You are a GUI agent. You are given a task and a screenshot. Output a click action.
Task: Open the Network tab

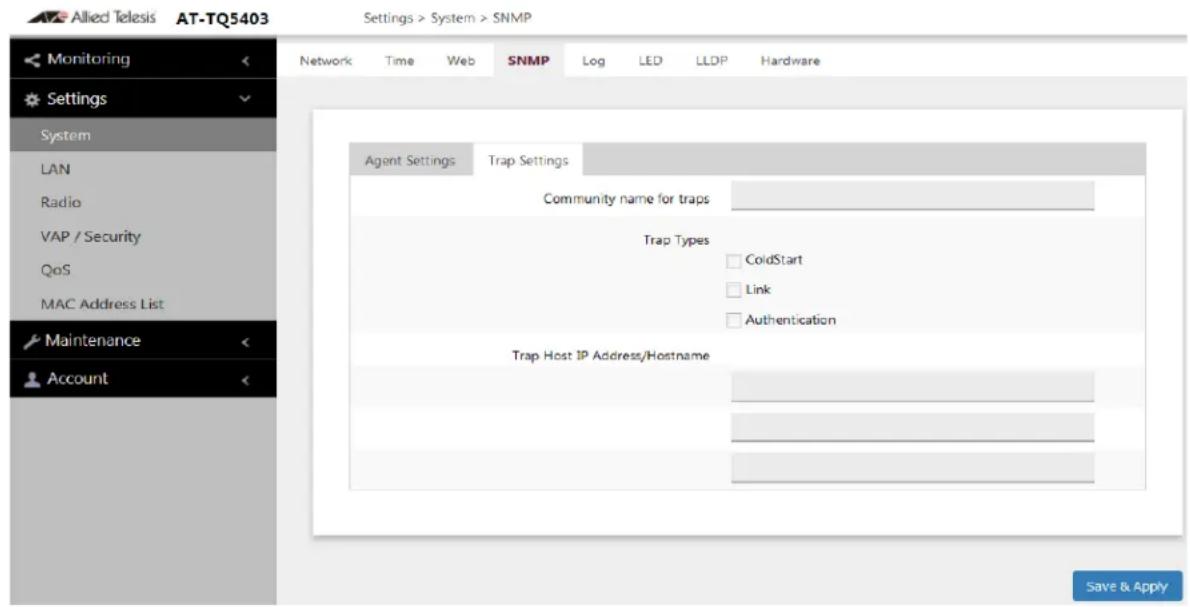(x=326, y=61)
